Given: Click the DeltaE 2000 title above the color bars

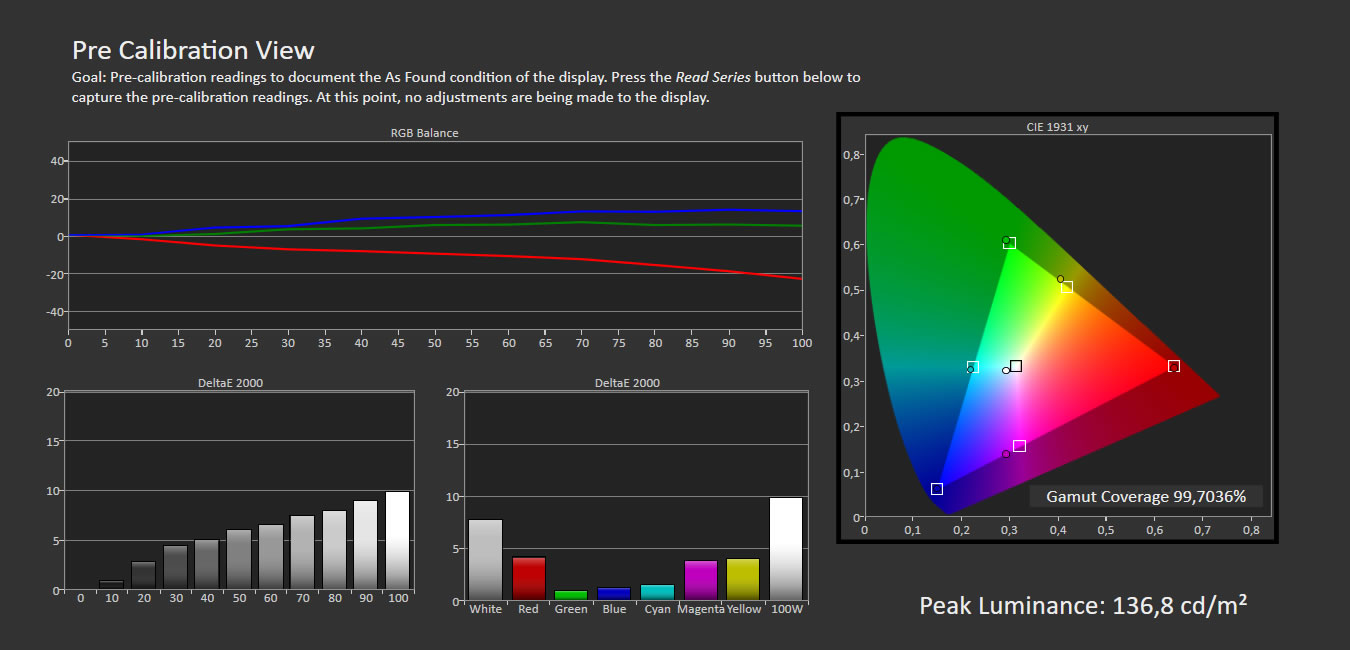Looking at the screenshot, I should click(x=627, y=383).
